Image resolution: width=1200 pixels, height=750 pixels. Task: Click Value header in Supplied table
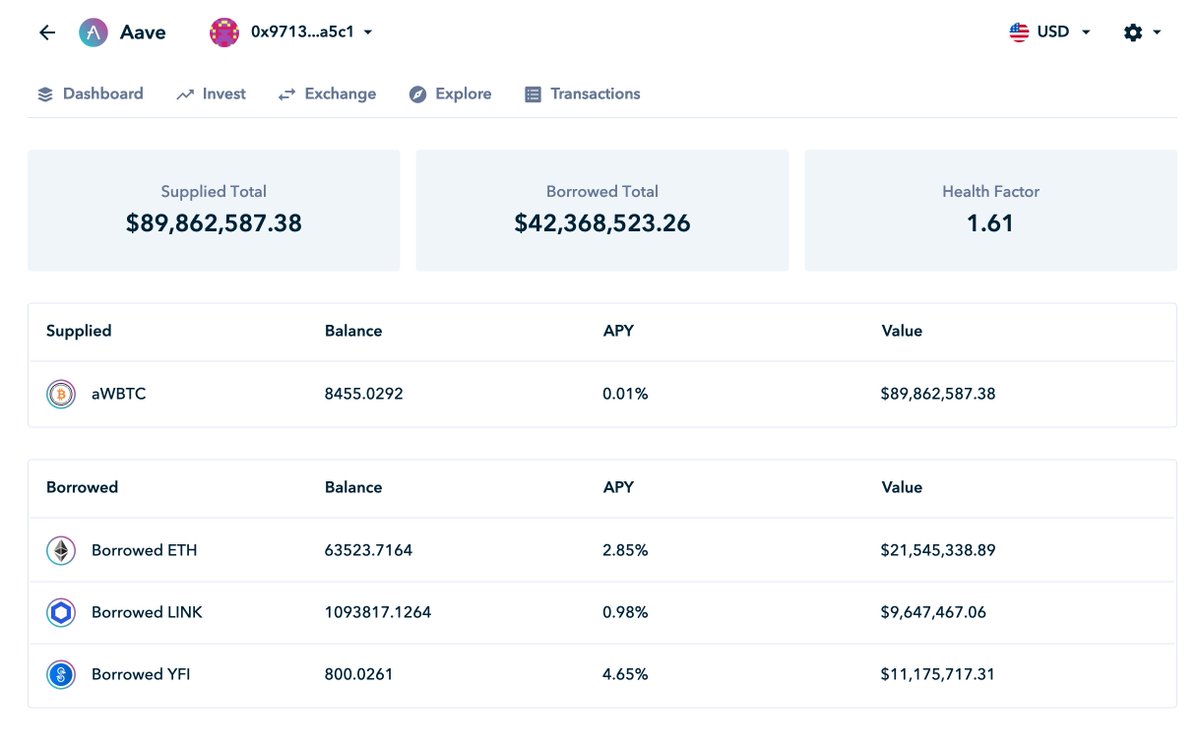[x=901, y=331]
